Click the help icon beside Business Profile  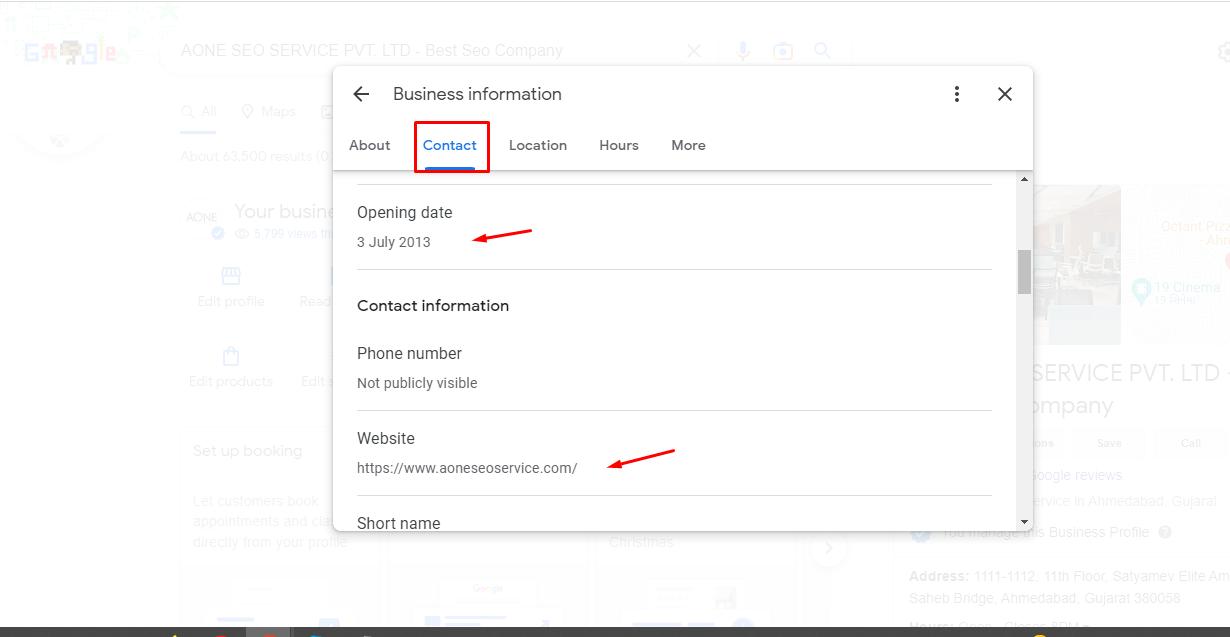1165,533
